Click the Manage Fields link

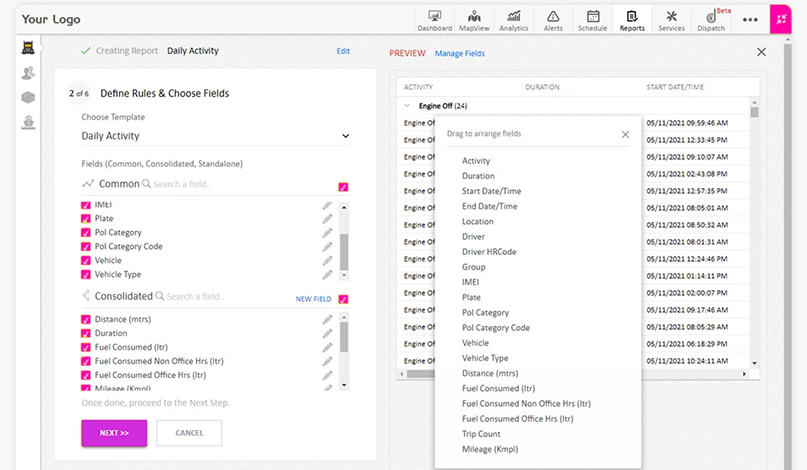tap(460, 53)
